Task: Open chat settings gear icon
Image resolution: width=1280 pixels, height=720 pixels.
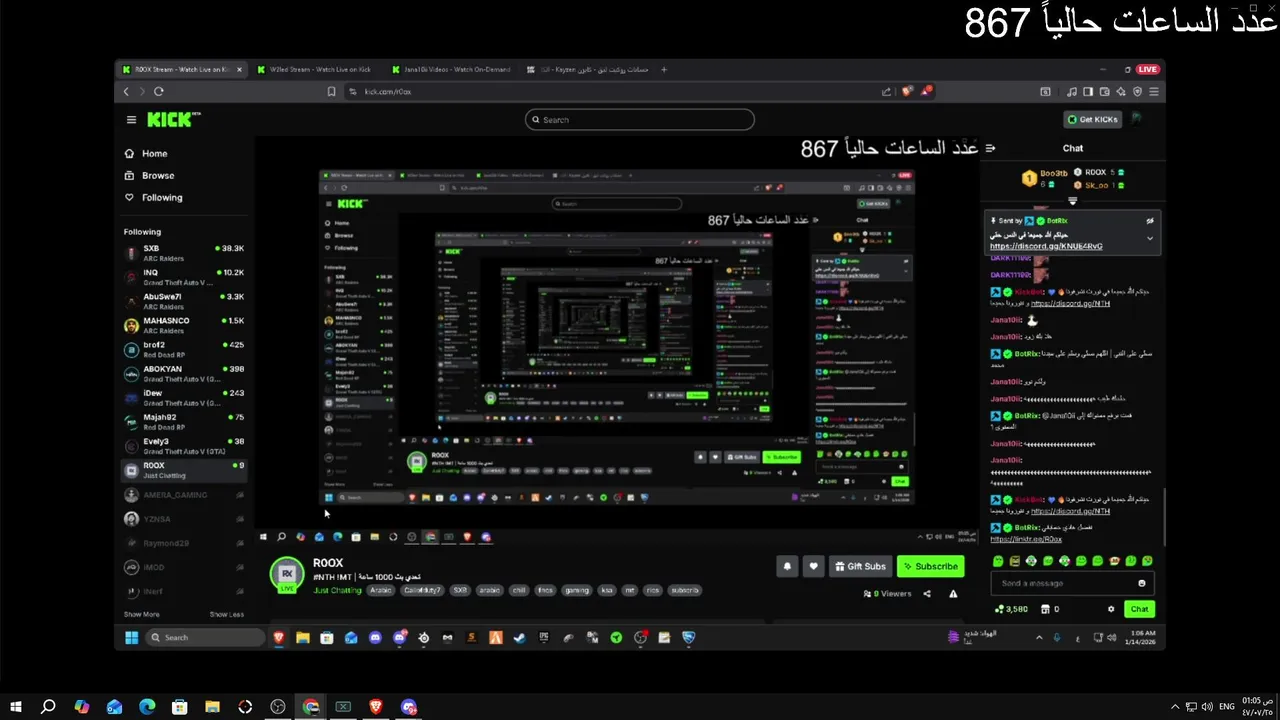Action: [x=1111, y=609]
